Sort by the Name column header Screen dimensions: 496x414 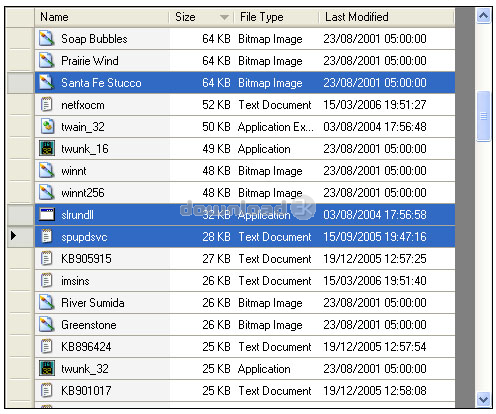102,17
